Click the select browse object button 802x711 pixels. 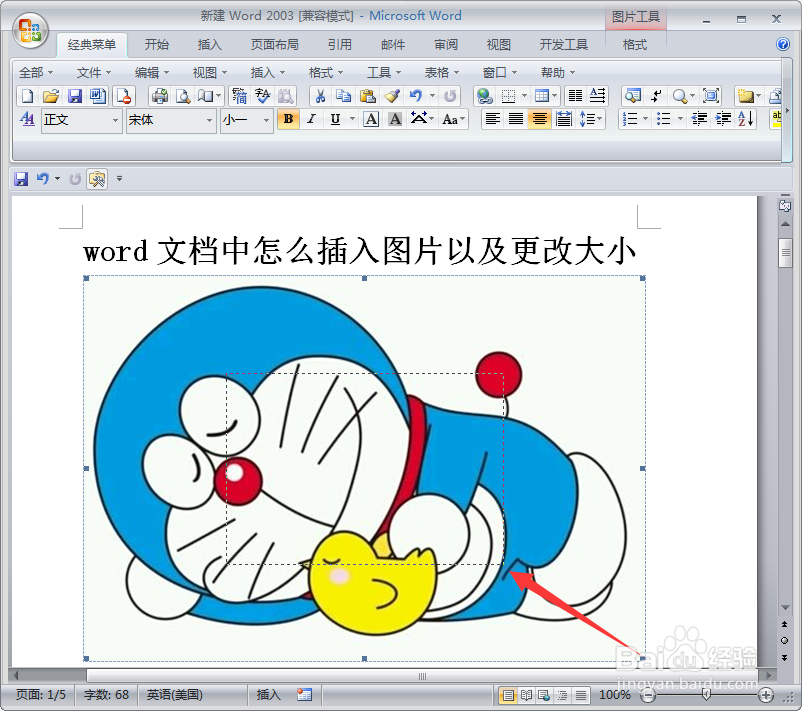click(784, 640)
